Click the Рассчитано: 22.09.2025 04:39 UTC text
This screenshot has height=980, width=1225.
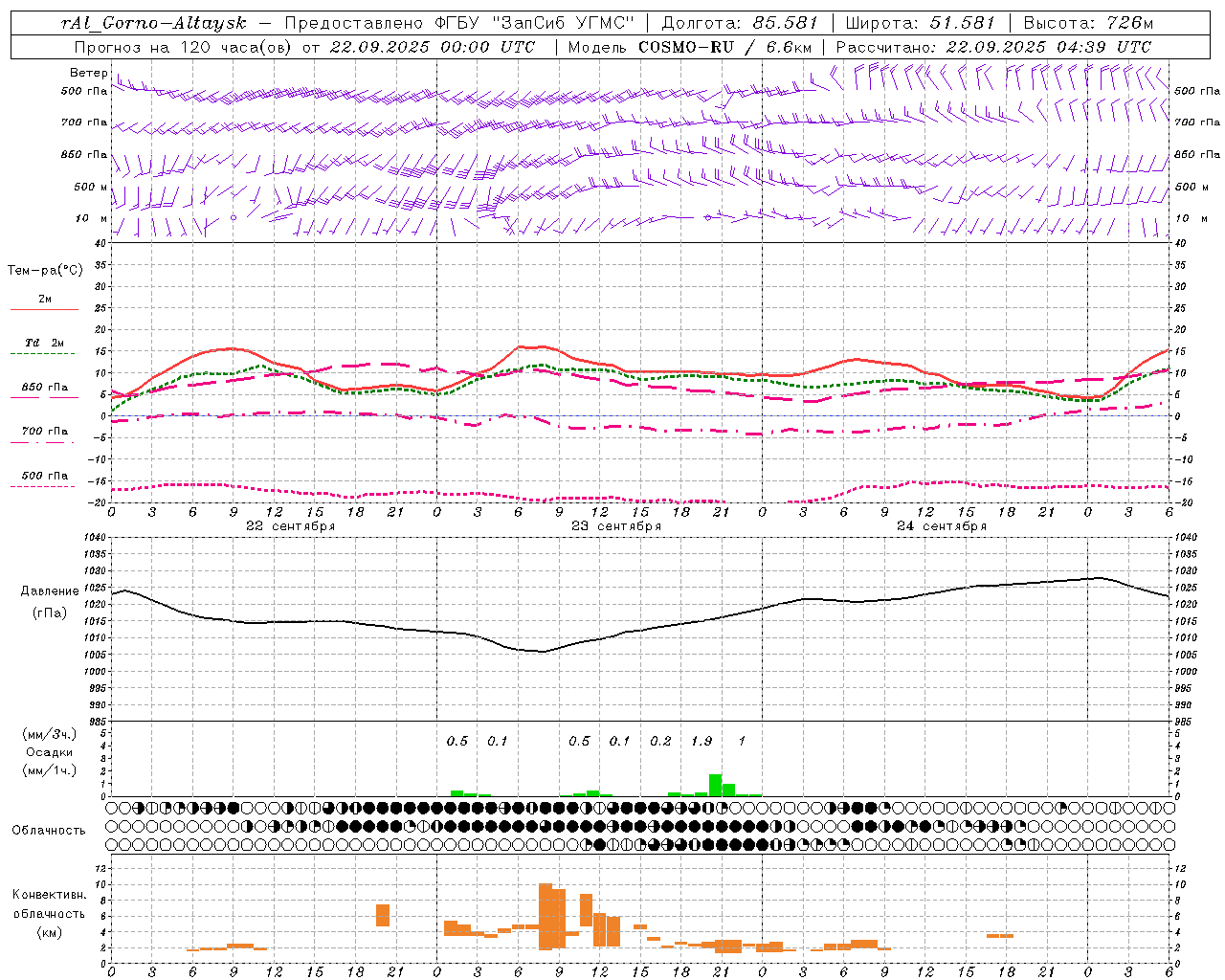(x=993, y=47)
